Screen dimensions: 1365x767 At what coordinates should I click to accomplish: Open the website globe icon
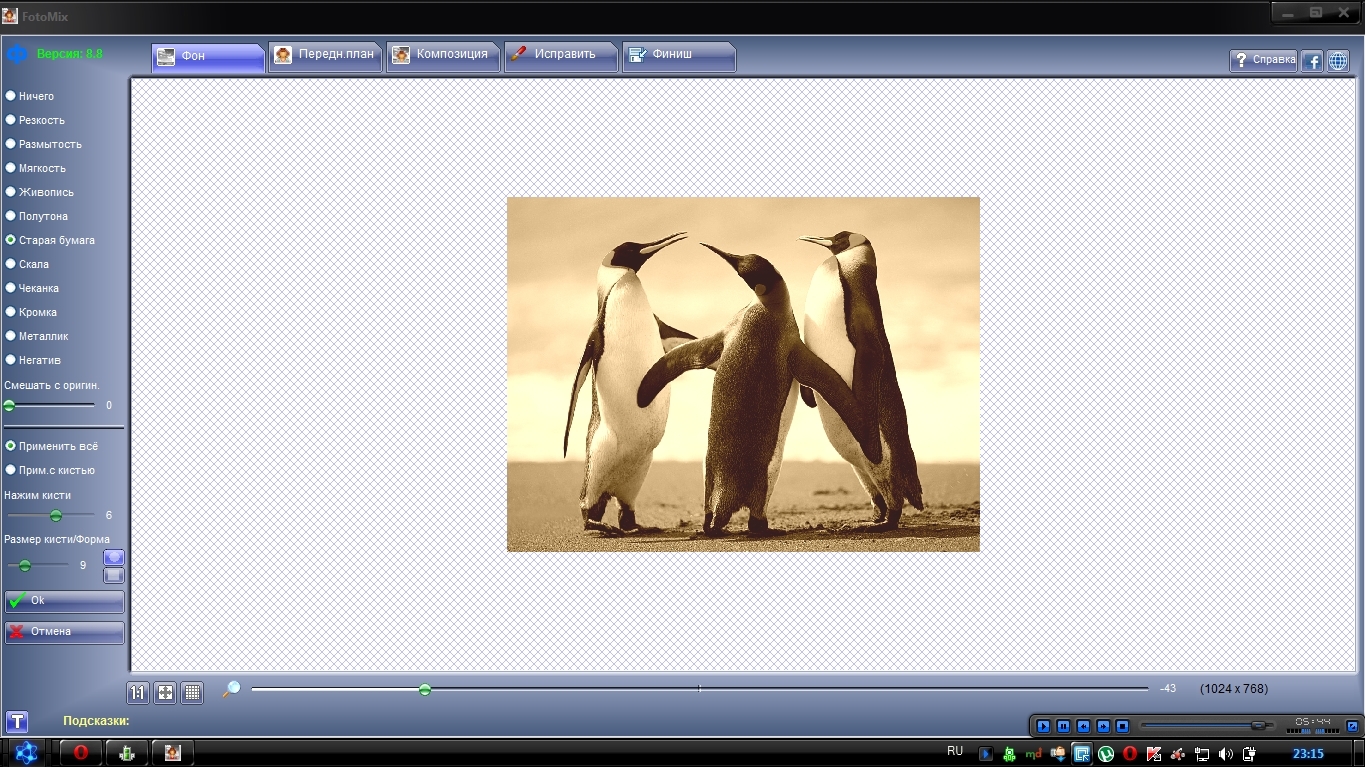point(1337,60)
